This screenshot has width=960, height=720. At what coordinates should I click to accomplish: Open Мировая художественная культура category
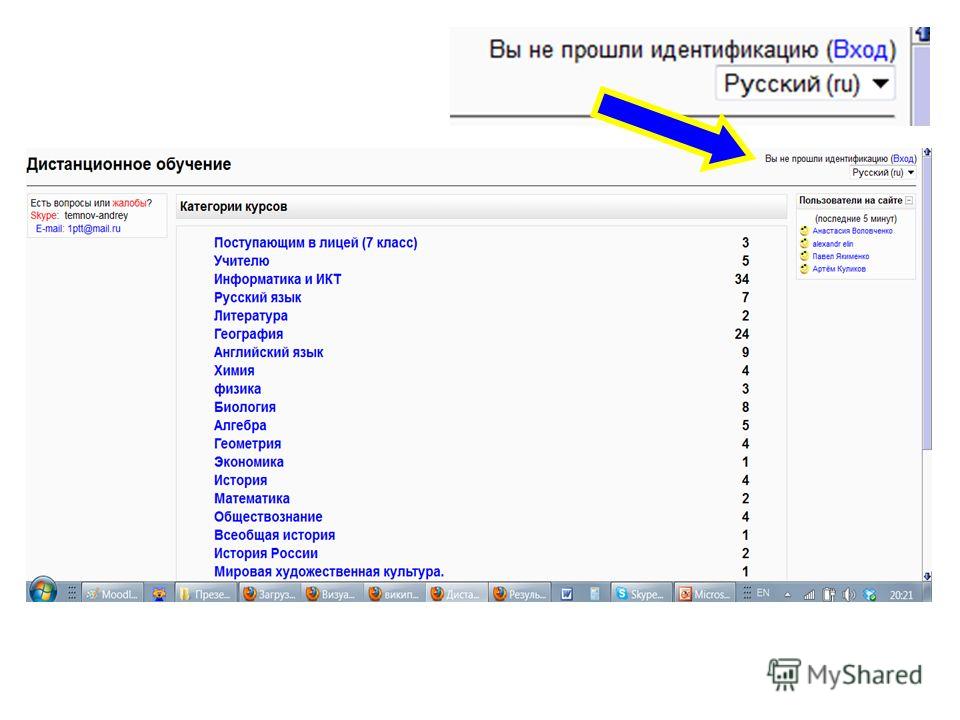(x=328, y=572)
